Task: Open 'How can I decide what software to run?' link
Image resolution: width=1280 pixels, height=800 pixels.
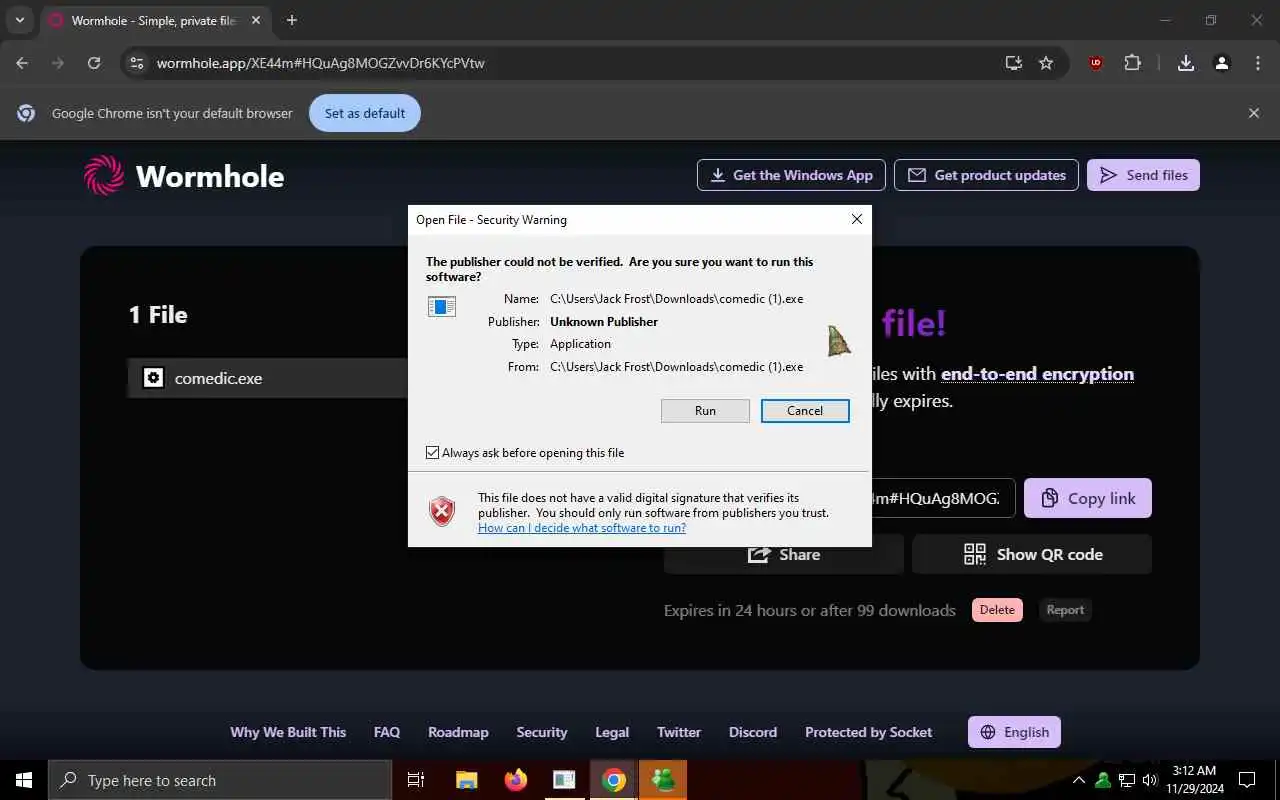Action: (x=582, y=528)
